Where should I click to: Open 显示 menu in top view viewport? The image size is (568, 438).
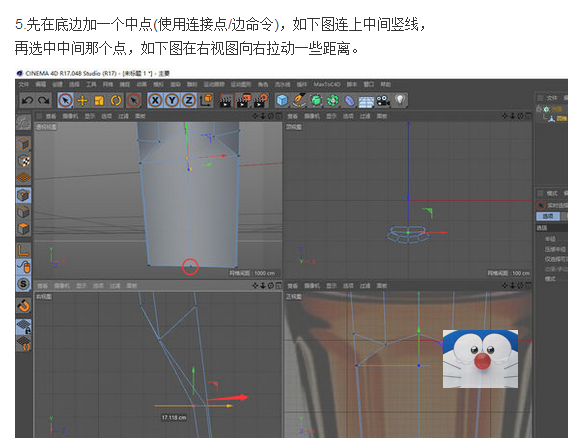(331, 116)
